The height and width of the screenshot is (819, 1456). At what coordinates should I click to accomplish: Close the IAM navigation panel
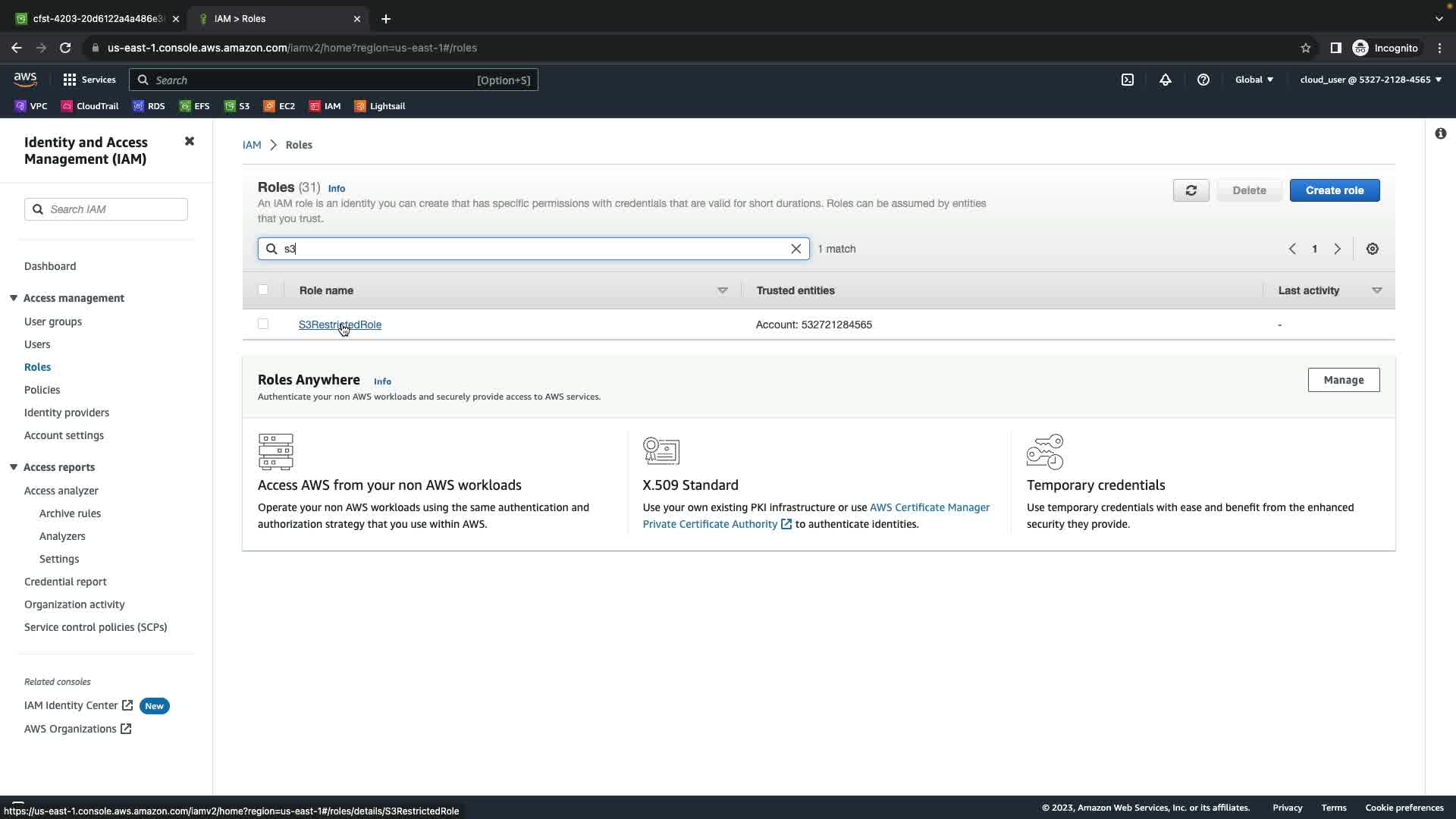click(x=190, y=142)
